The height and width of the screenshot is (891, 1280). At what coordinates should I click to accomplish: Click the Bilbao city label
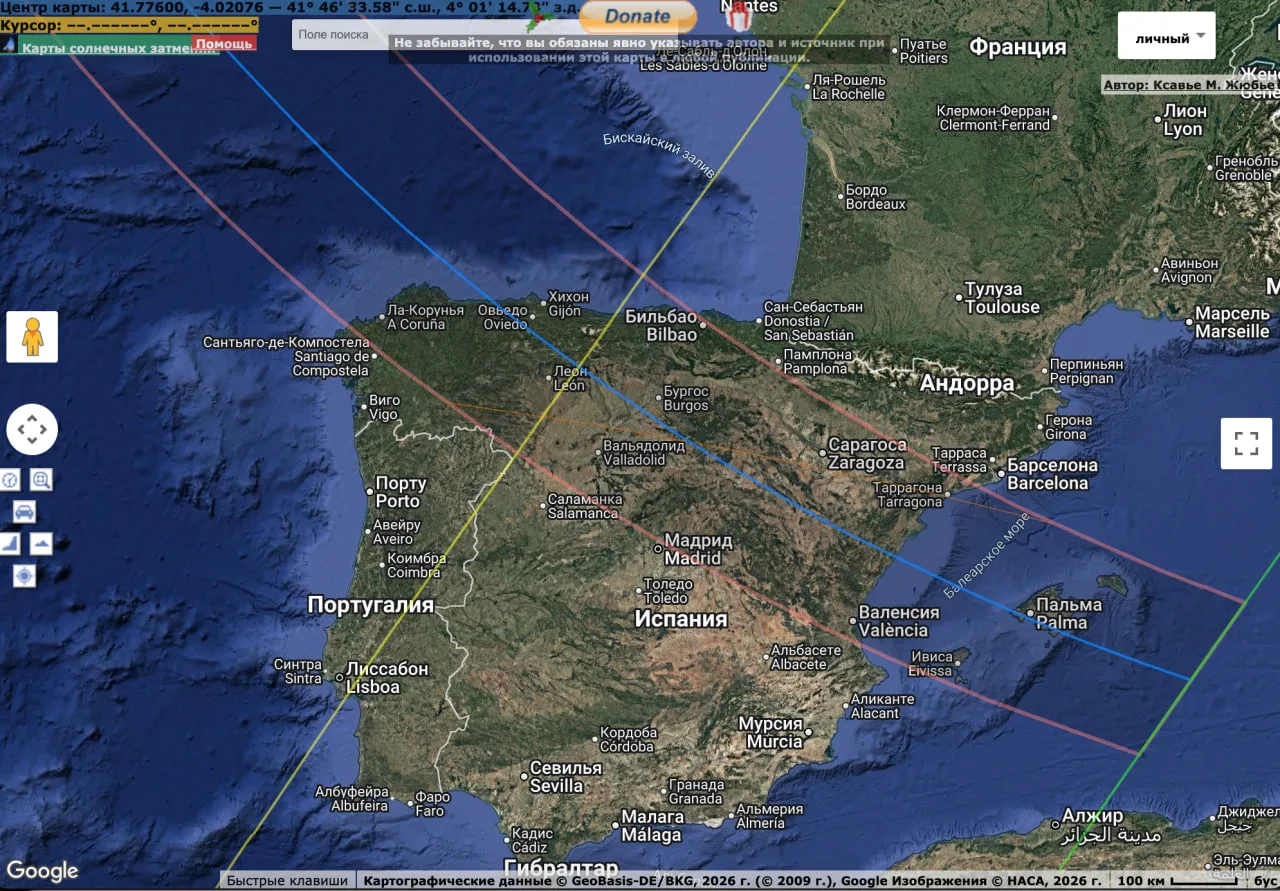click(660, 326)
